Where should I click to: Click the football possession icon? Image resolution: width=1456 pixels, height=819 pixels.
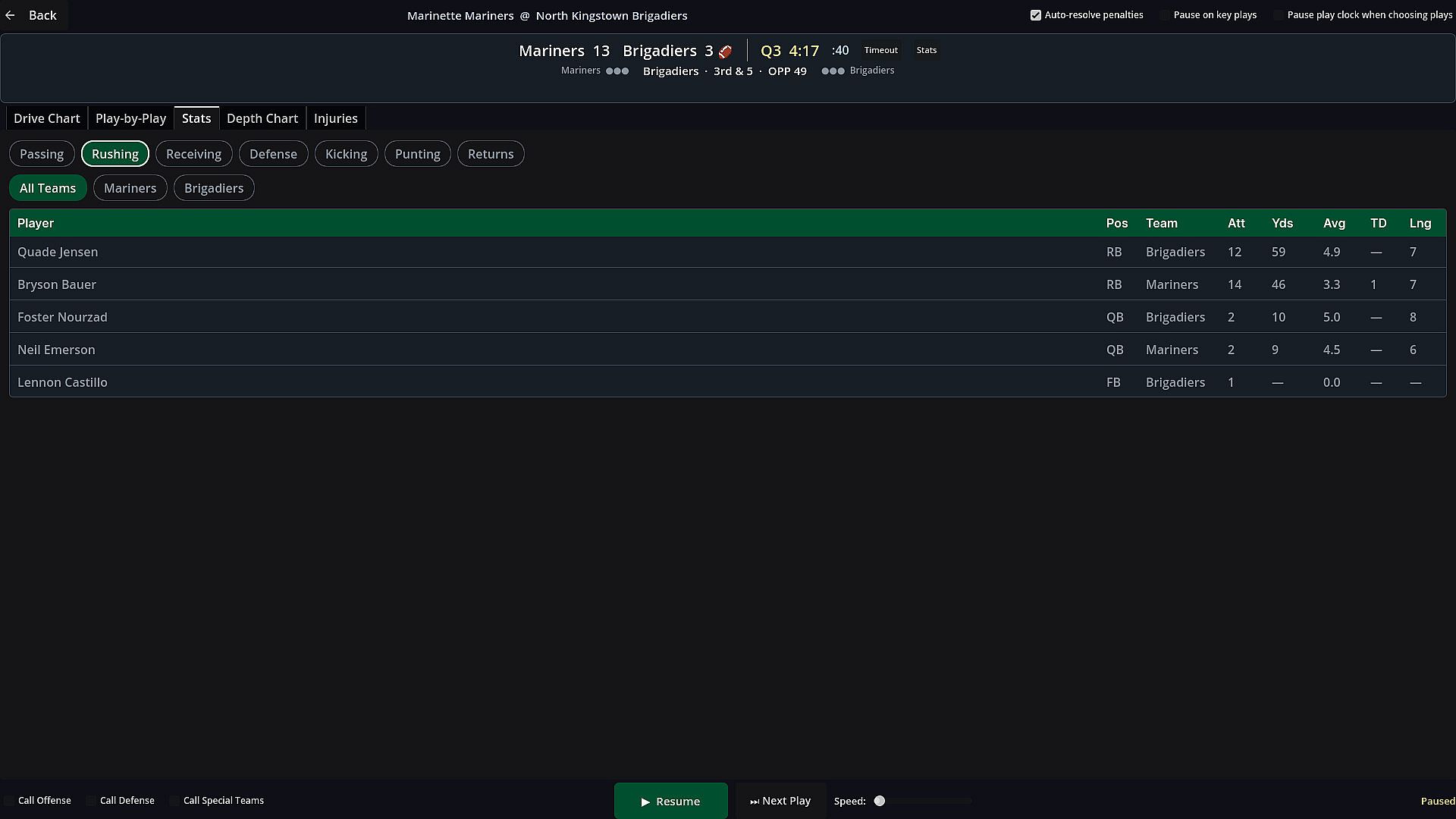pos(725,52)
